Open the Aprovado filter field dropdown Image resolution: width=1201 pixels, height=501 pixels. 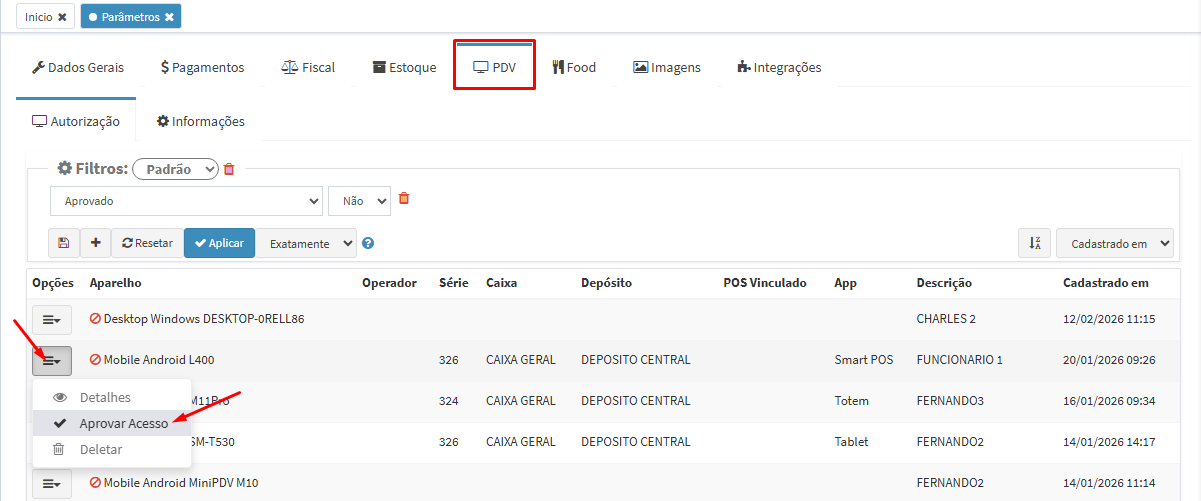(186, 201)
